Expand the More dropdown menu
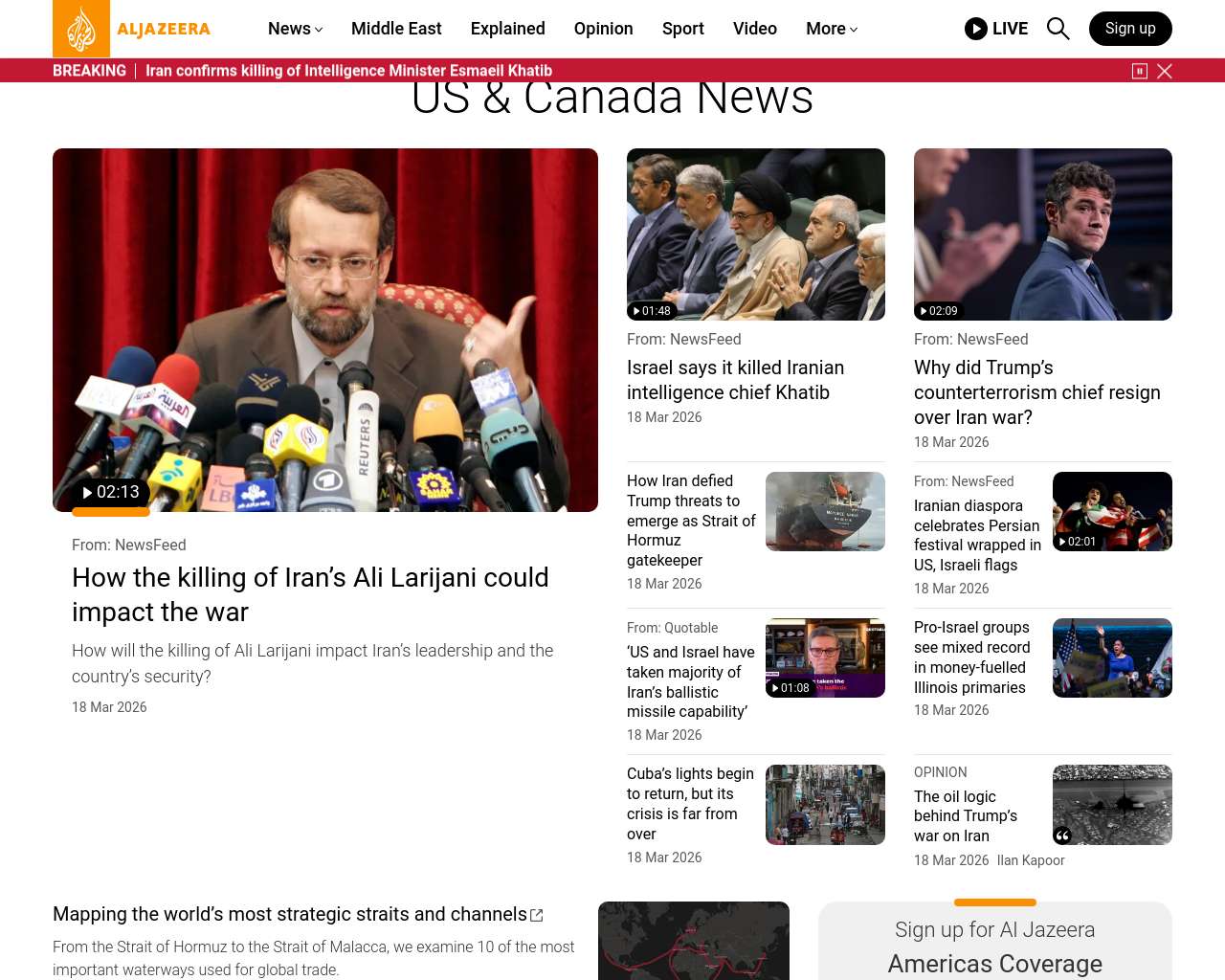This screenshot has height=980, width=1225. 831,29
